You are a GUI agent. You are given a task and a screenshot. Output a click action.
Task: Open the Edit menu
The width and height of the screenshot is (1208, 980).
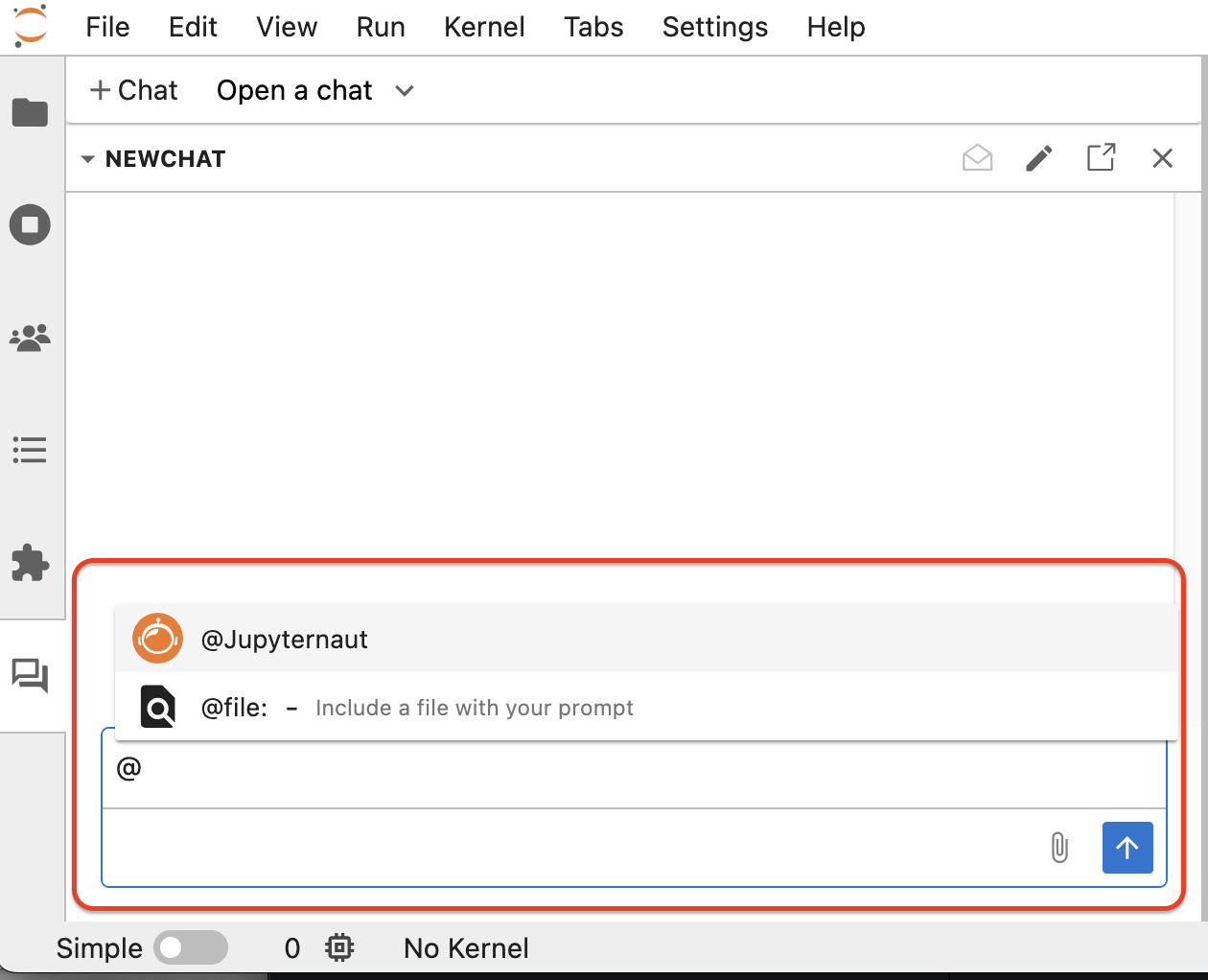click(x=193, y=27)
